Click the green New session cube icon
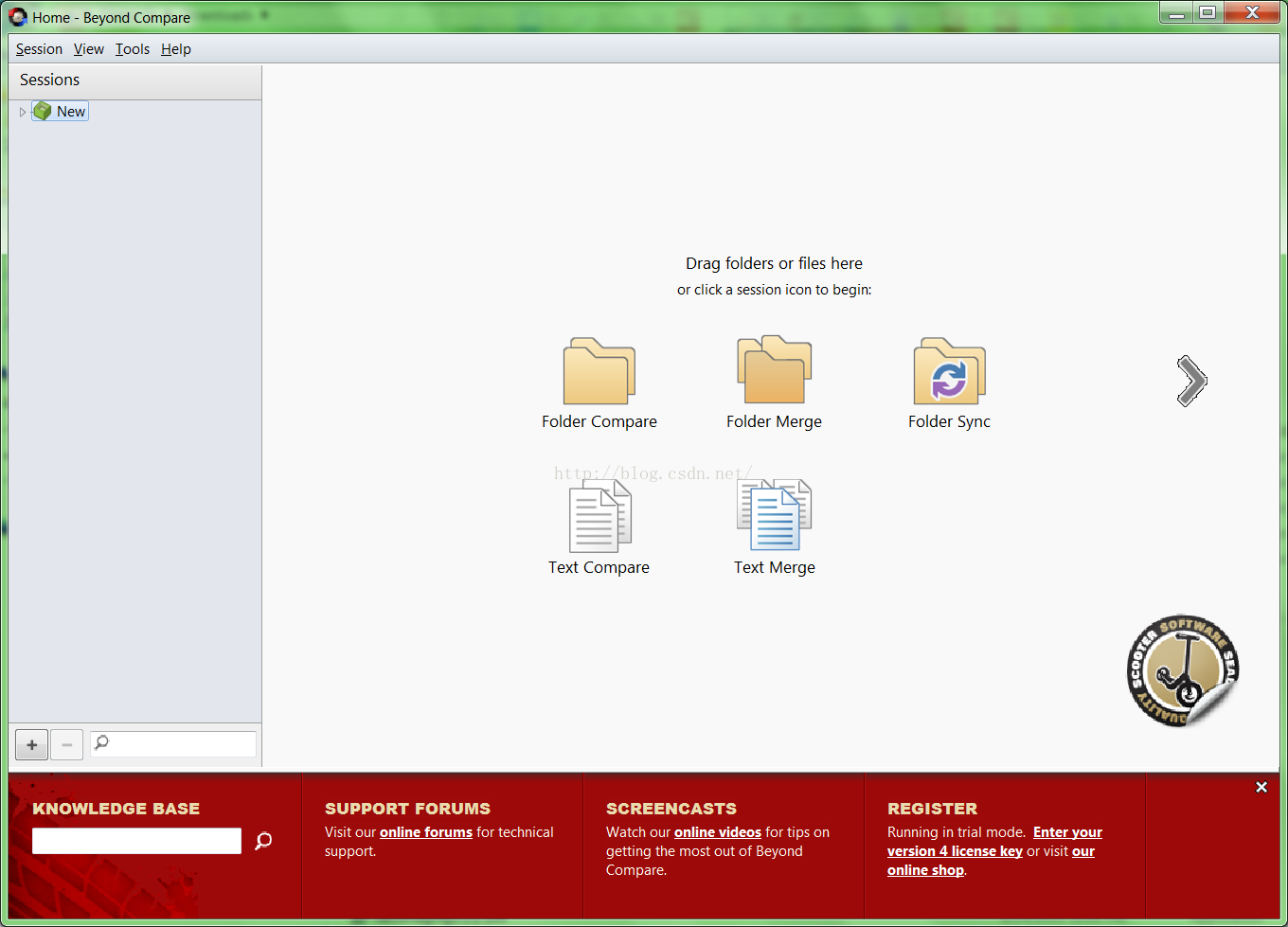This screenshot has height=927, width=1288. click(42, 111)
